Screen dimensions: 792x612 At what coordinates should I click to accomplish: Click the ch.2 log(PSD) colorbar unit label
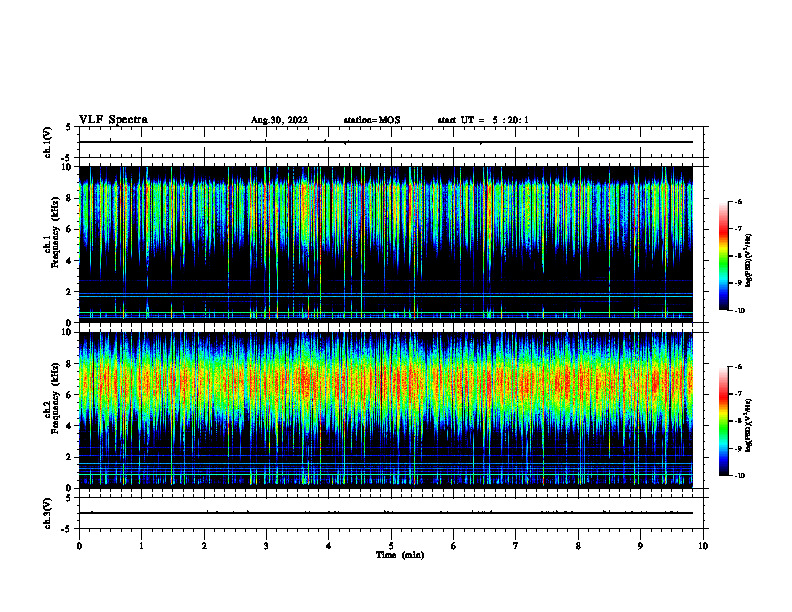[x=749, y=425]
